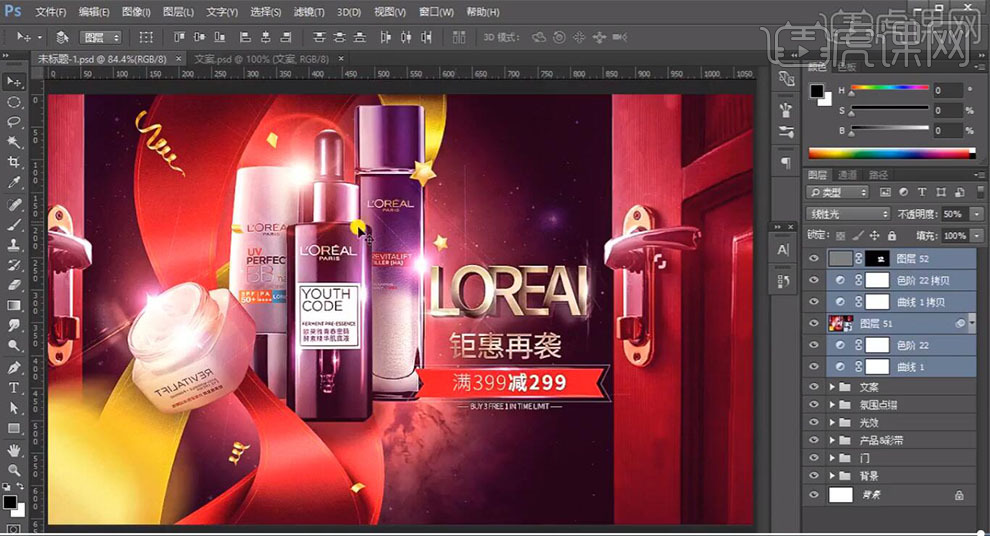Select the Eraser tool
The width and height of the screenshot is (990, 536).
pyautogui.click(x=13, y=285)
